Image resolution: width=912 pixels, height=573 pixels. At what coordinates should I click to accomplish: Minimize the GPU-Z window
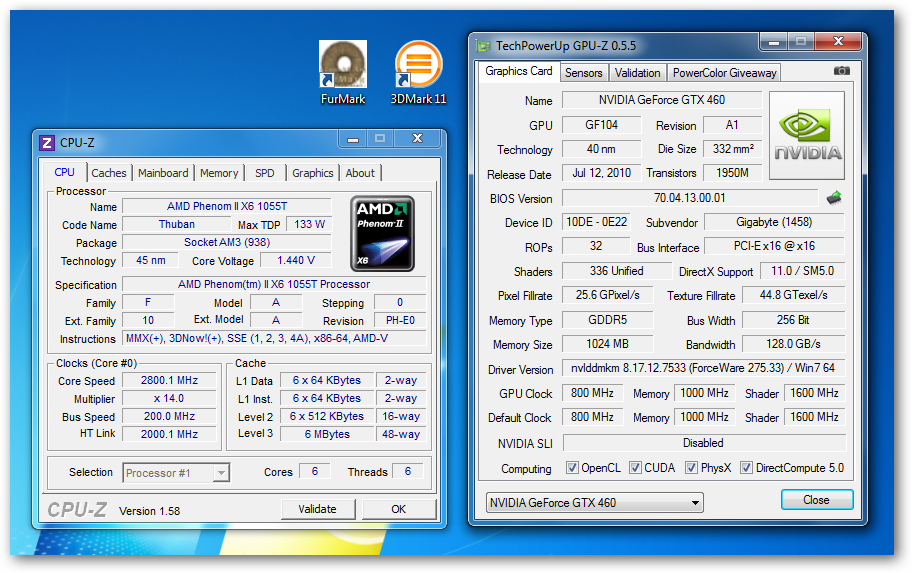[x=774, y=41]
